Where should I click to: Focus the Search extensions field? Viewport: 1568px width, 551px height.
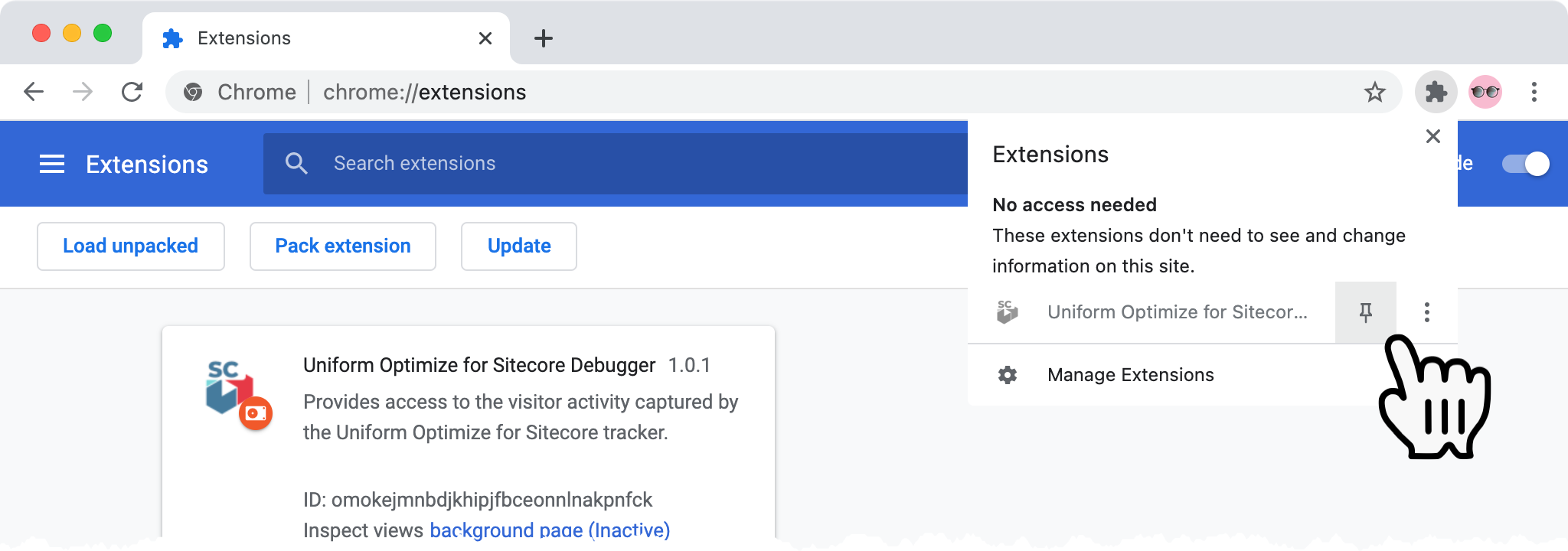click(616, 164)
